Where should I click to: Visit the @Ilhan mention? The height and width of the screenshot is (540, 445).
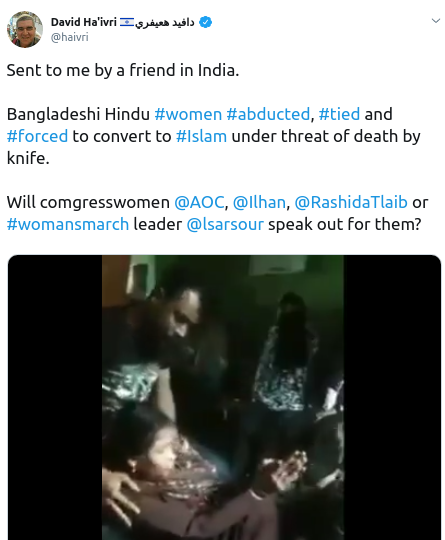259,202
